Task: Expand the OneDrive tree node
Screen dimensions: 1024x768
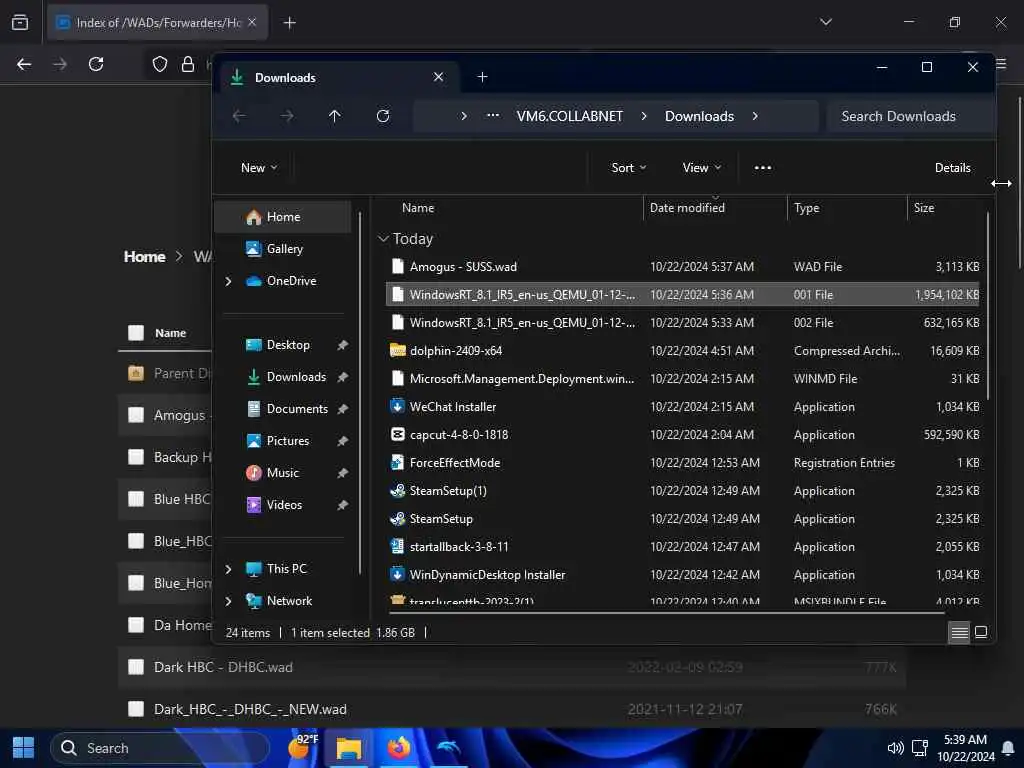Action: coord(229,281)
